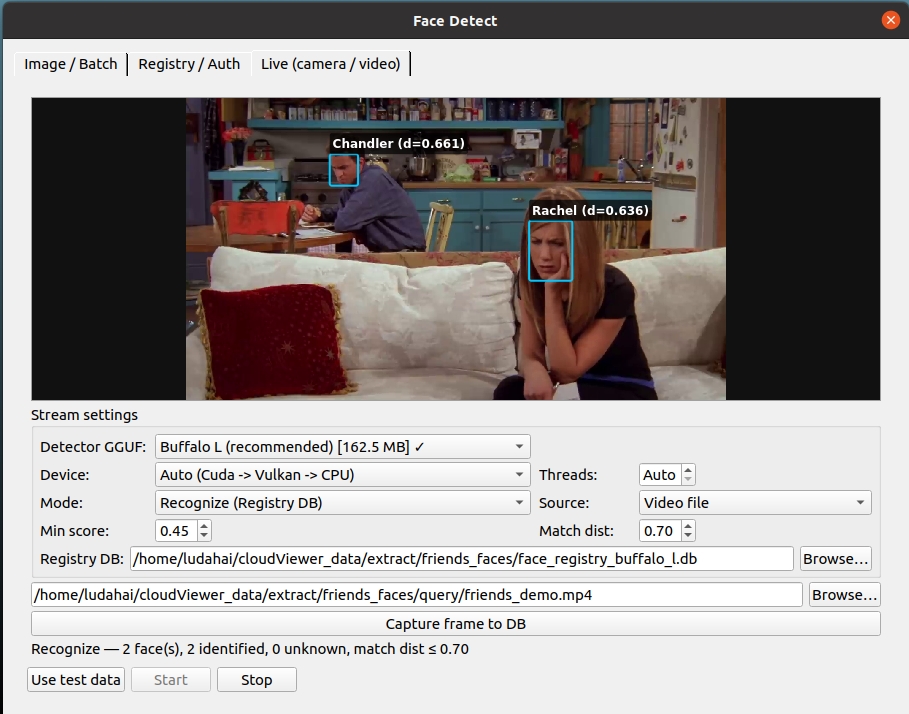Expand the Device combo box
This screenshot has width=909, height=714.
(x=343, y=475)
